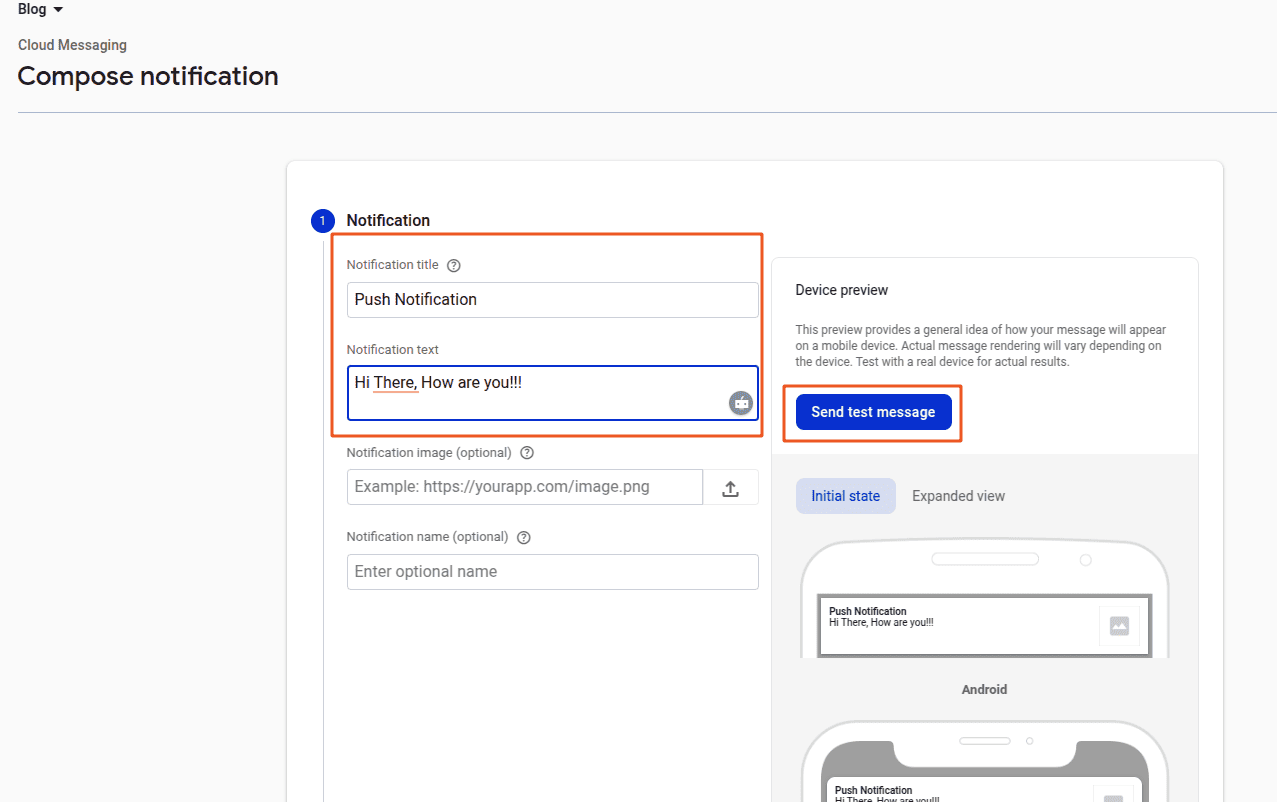Show help for Notification image

pyautogui.click(x=527, y=453)
